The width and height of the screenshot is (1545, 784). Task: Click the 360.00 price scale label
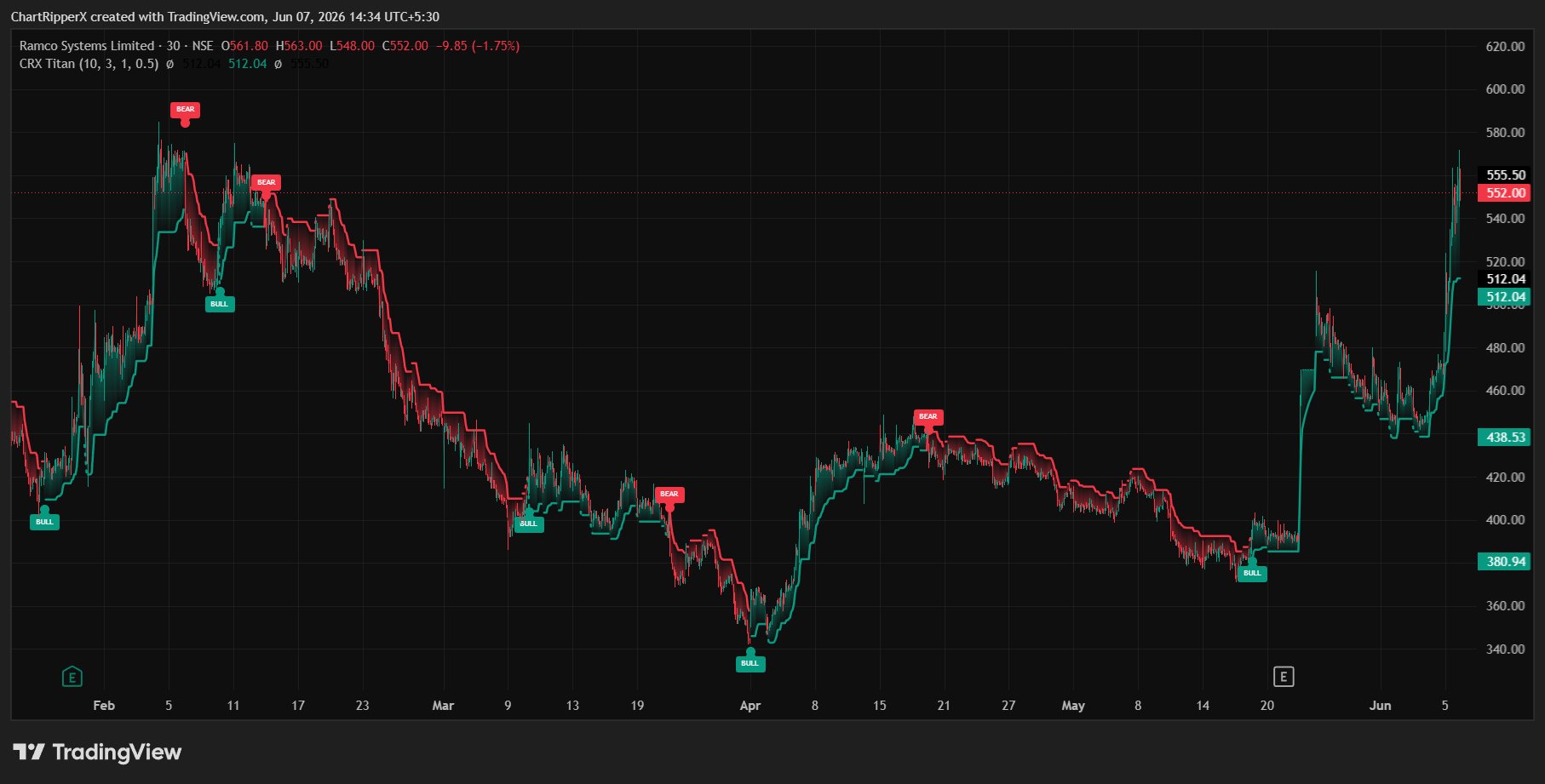[x=1505, y=606]
